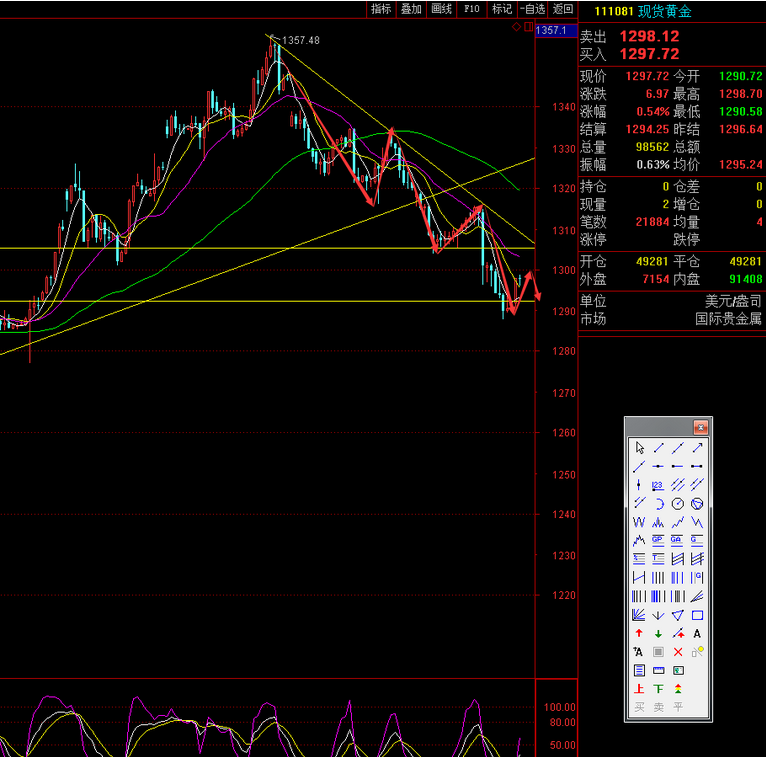Click the 现货黄金 instrument title
The height and width of the screenshot is (757, 766).
(671, 11)
